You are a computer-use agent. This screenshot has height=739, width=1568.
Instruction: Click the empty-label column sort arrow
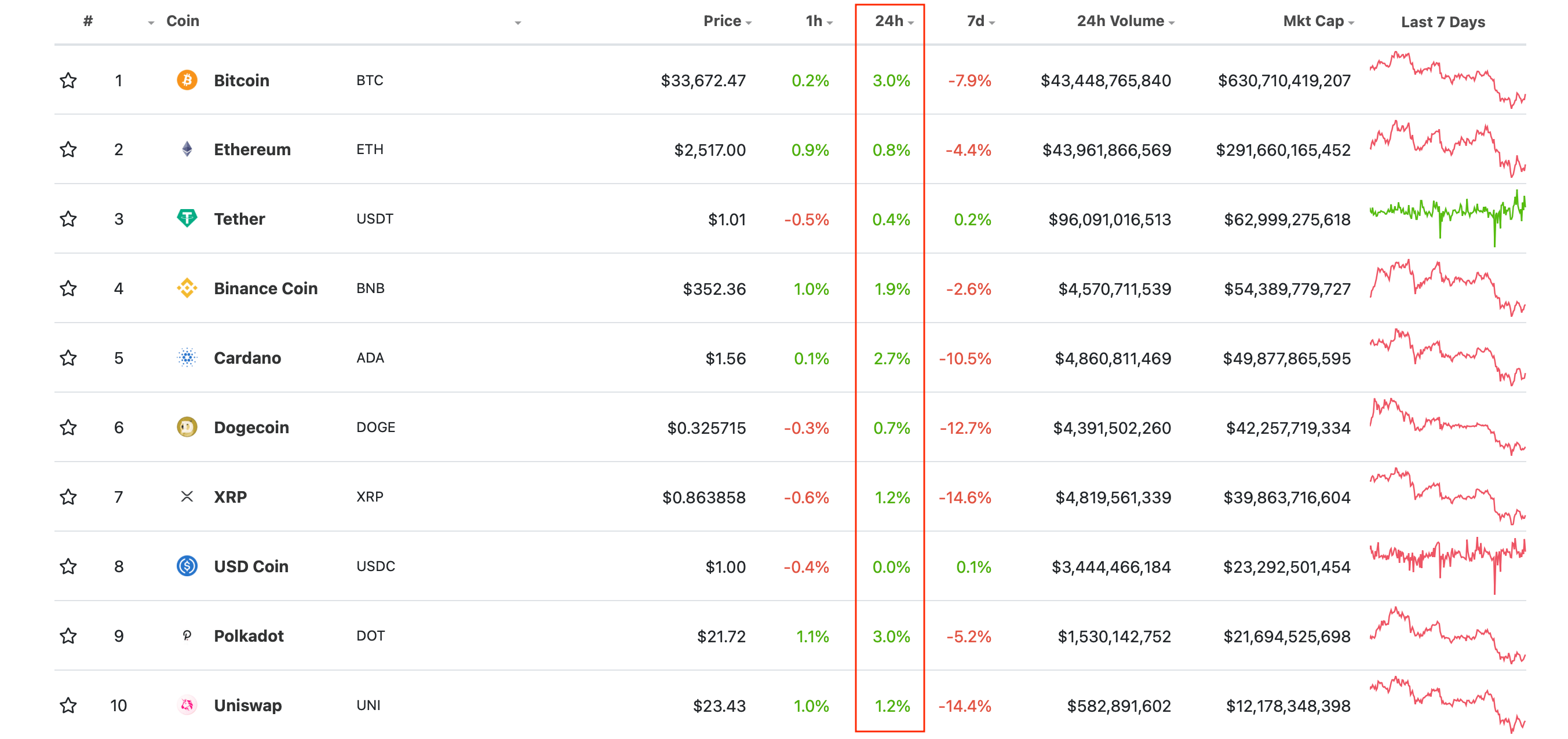518,23
